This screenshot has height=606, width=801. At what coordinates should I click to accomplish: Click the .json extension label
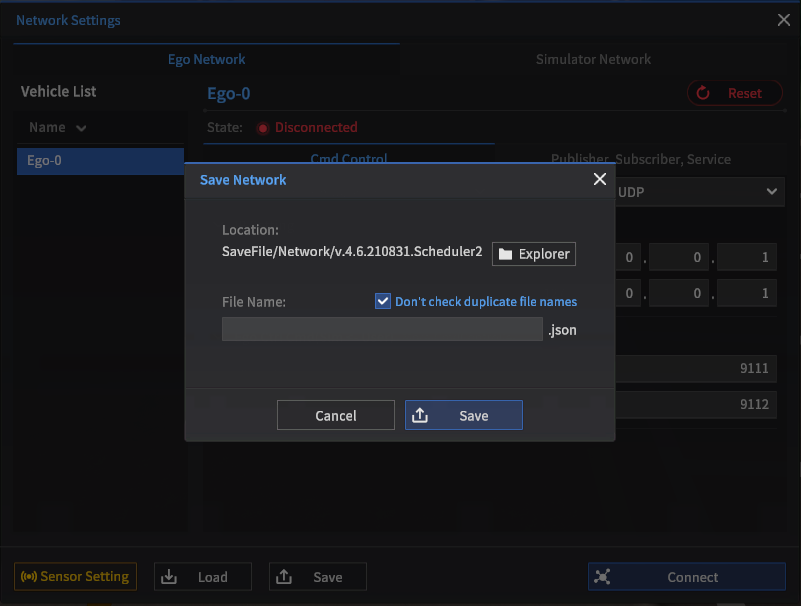(562, 330)
